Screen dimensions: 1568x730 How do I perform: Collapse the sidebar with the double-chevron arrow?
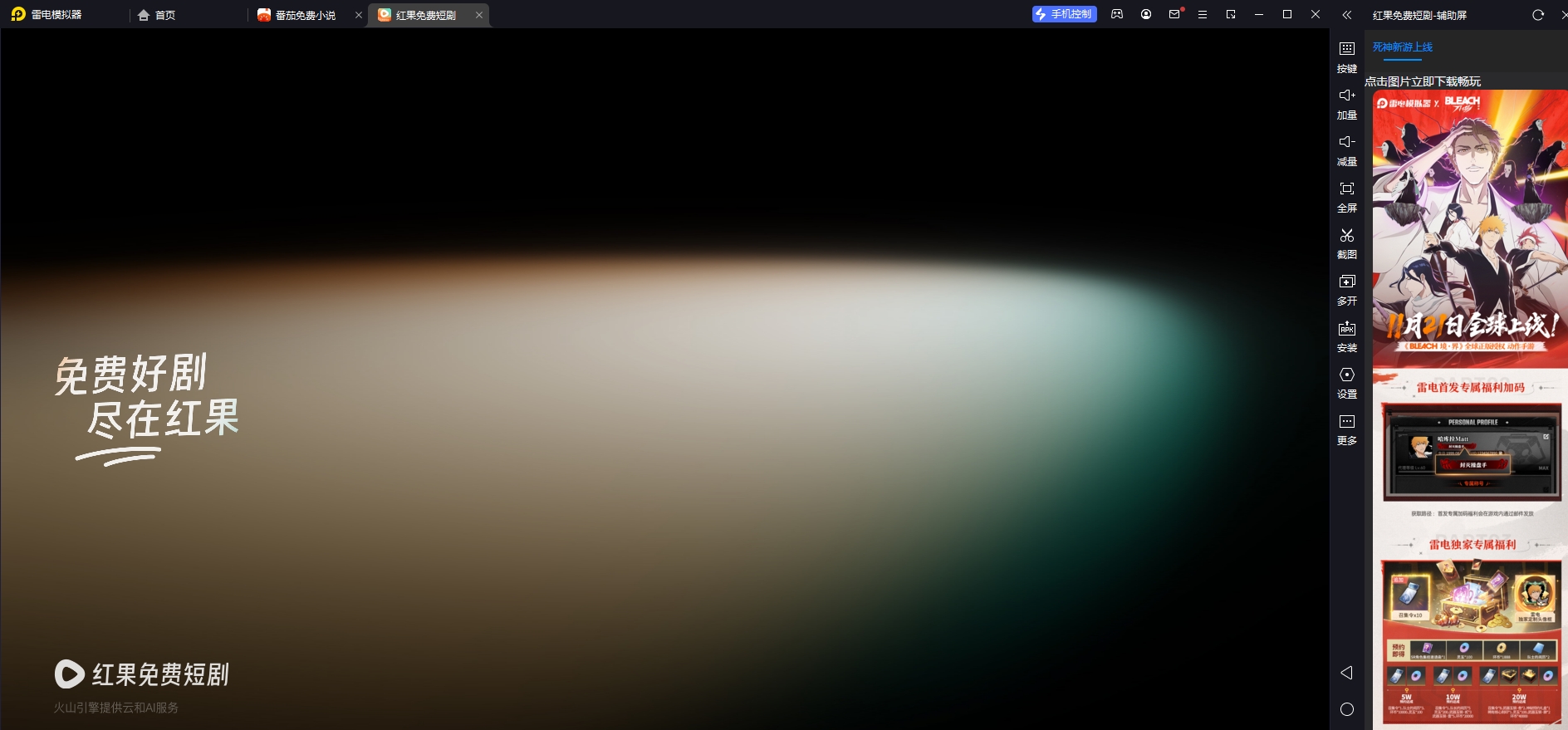1346,15
